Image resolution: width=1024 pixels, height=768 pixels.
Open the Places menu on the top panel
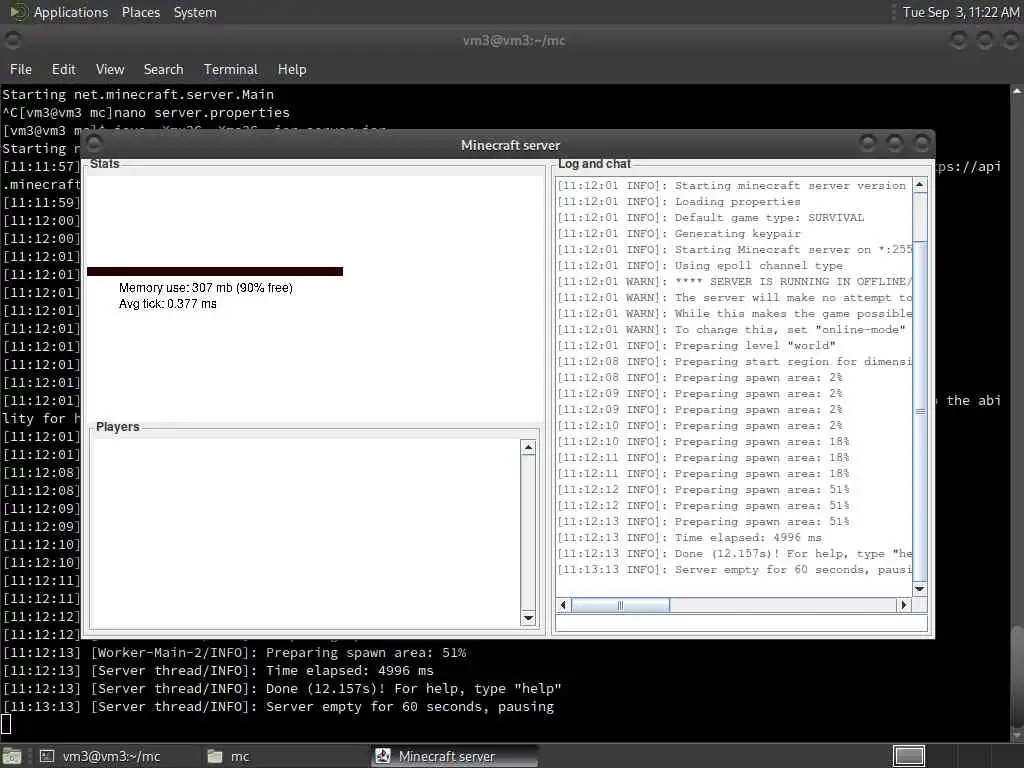pos(140,12)
